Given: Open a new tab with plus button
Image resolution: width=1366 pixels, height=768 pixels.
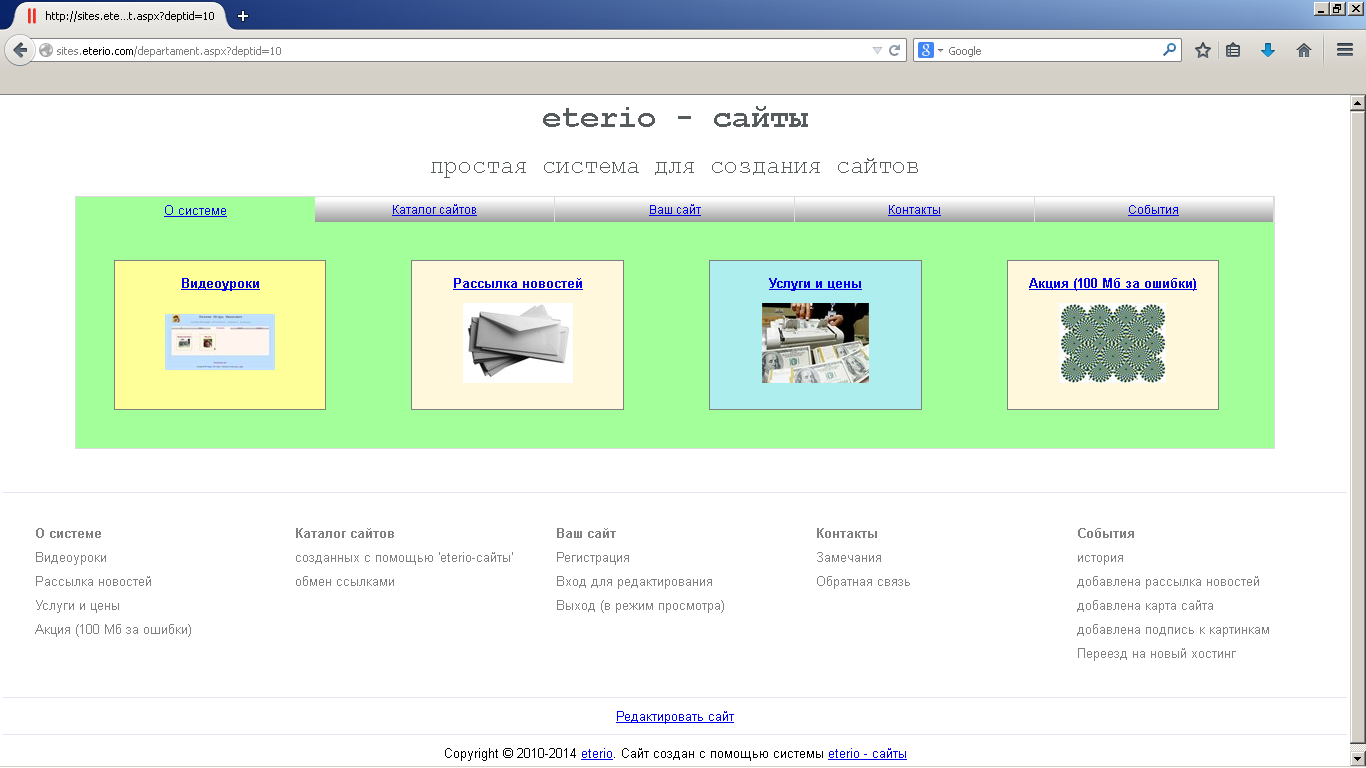Looking at the screenshot, I should [x=243, y=16].
